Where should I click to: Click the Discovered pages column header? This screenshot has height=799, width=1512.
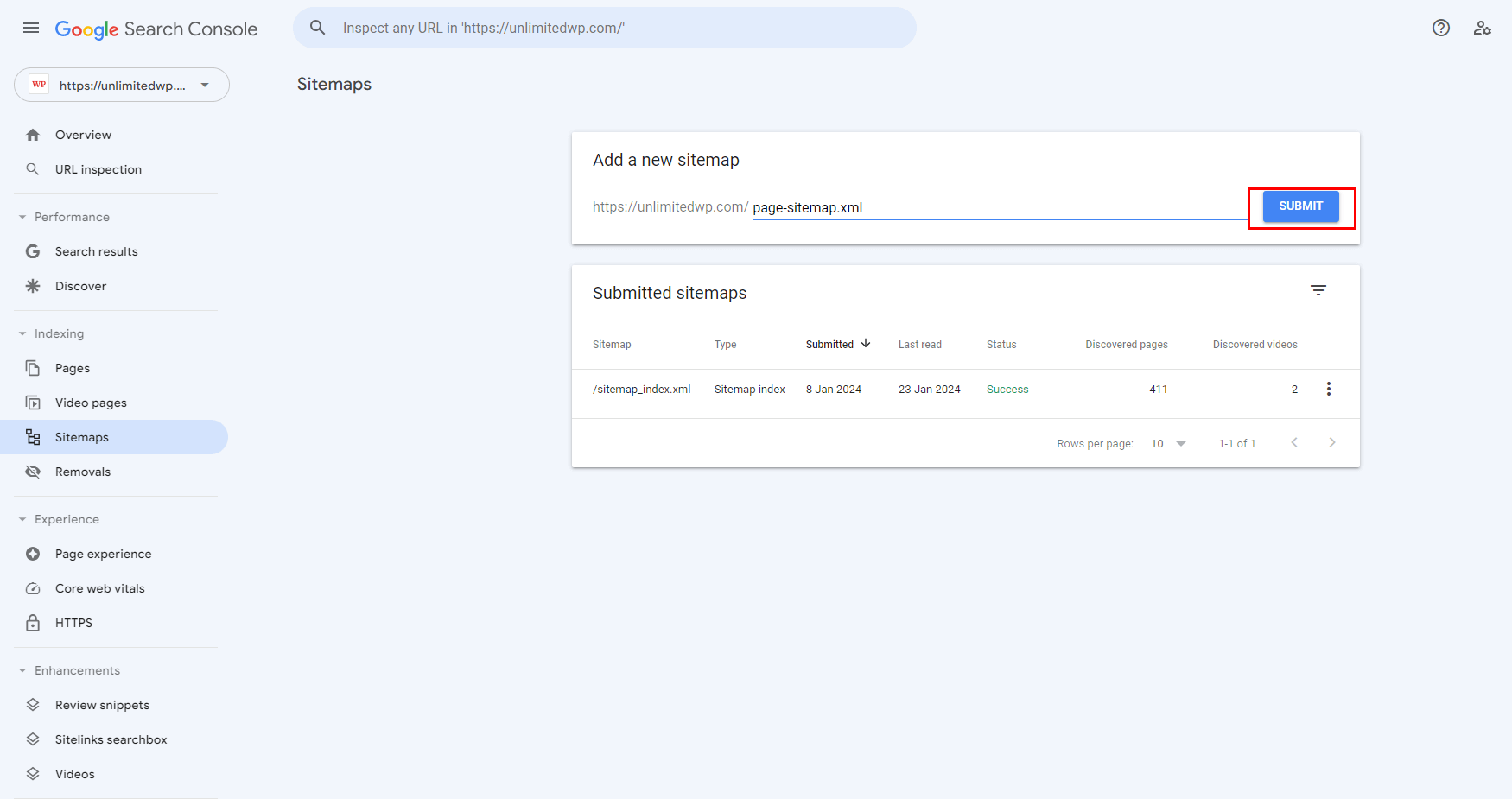point(1127,345)
